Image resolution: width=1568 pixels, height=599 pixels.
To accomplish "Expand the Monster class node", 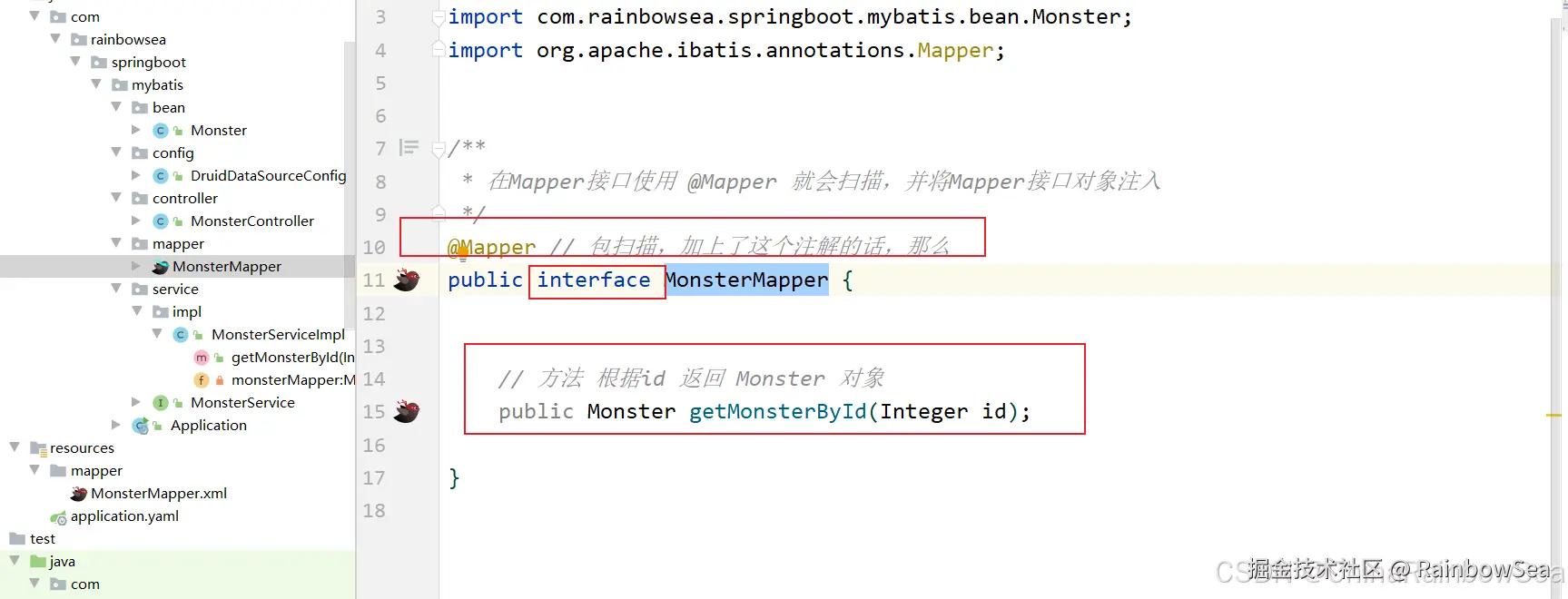I will tap(136, 130).
